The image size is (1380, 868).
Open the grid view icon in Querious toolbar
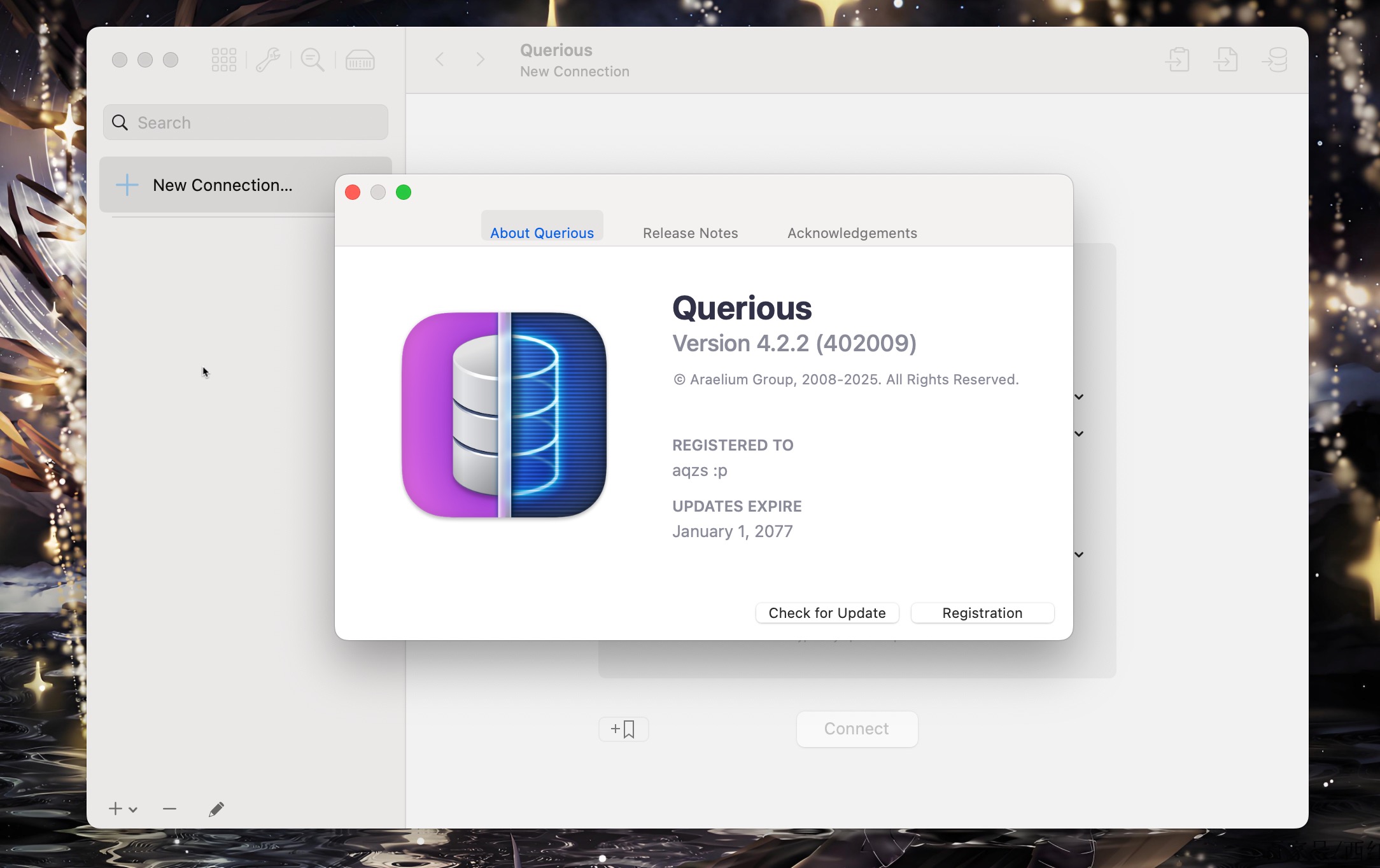(x=224, y=60)
